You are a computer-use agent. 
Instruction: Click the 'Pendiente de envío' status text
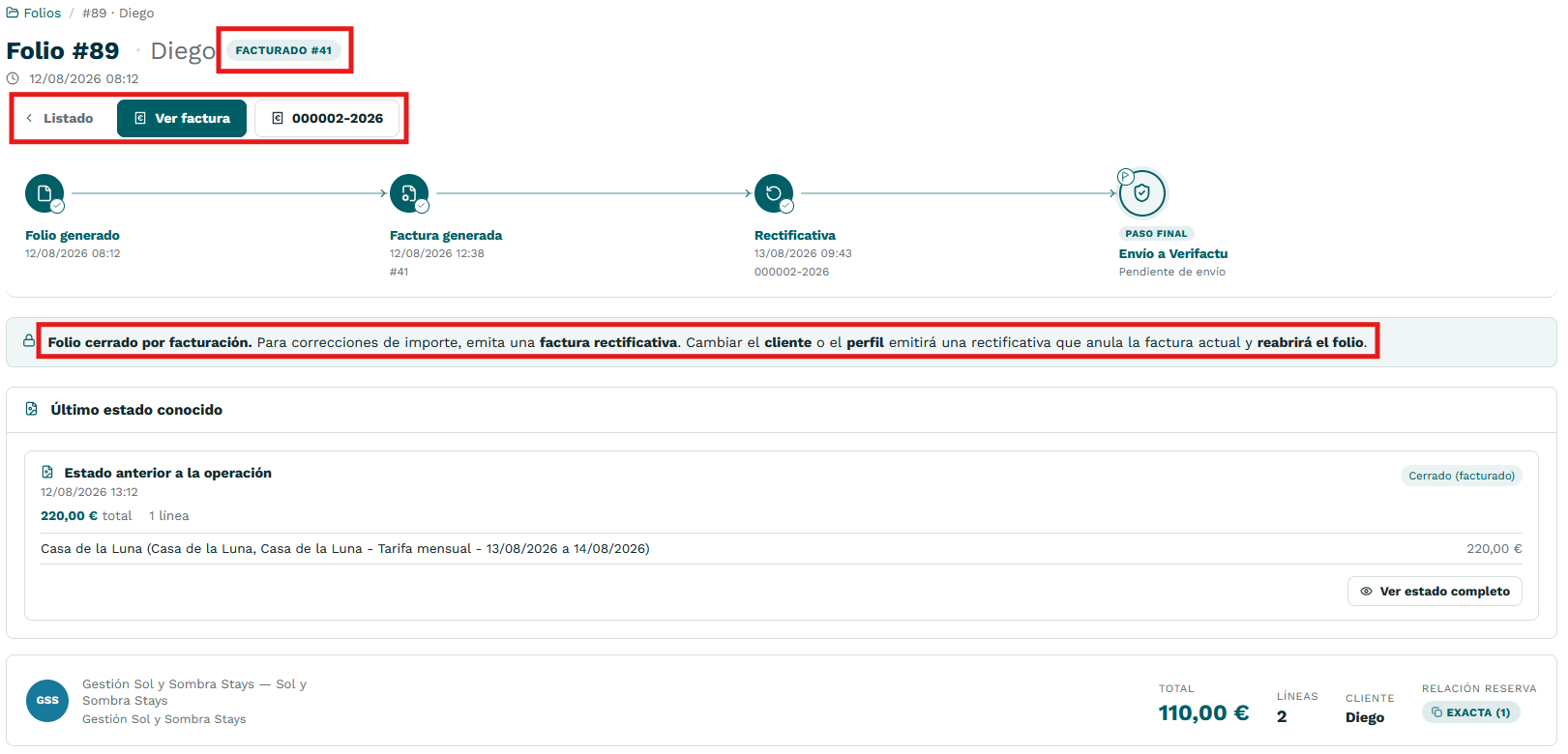point(1172,272)
